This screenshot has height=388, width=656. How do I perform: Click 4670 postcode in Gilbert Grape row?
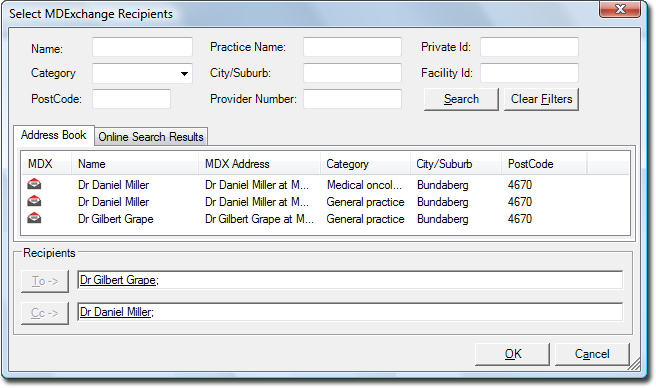point(520,219)
